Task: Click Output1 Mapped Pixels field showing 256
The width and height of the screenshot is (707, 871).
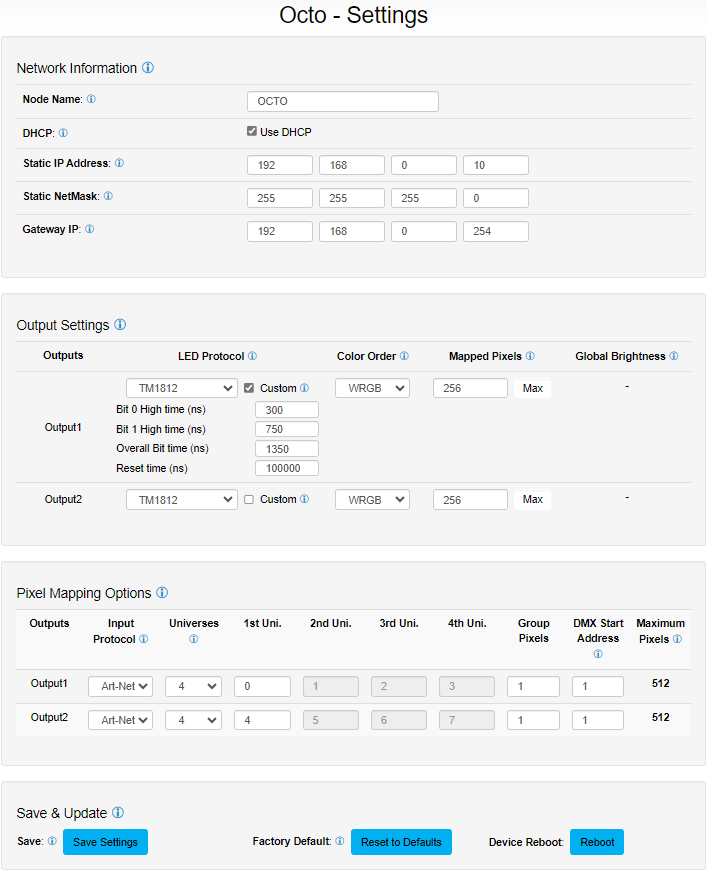Action: 470,388
